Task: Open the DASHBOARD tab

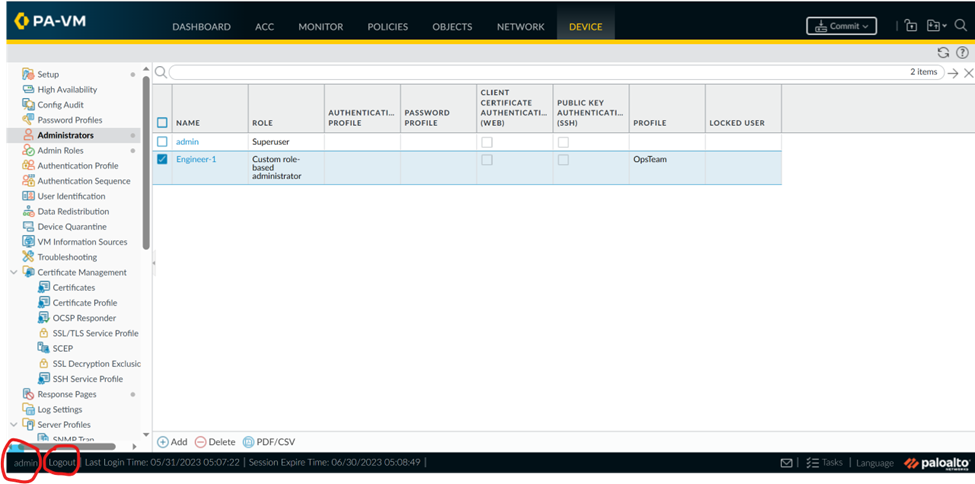Action: (201, 27)
